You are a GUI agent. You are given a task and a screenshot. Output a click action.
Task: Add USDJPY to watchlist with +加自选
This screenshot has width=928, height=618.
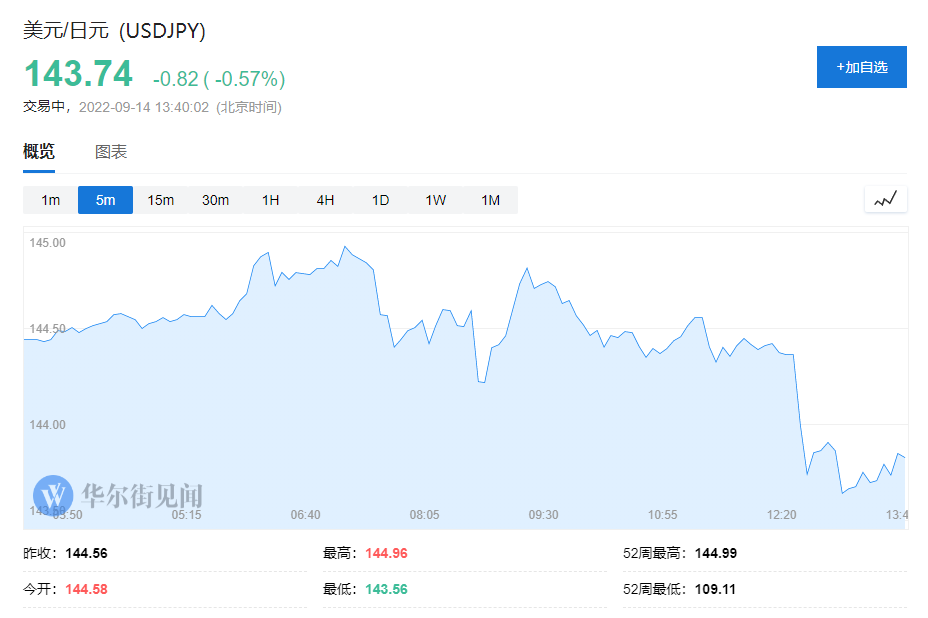861,67
